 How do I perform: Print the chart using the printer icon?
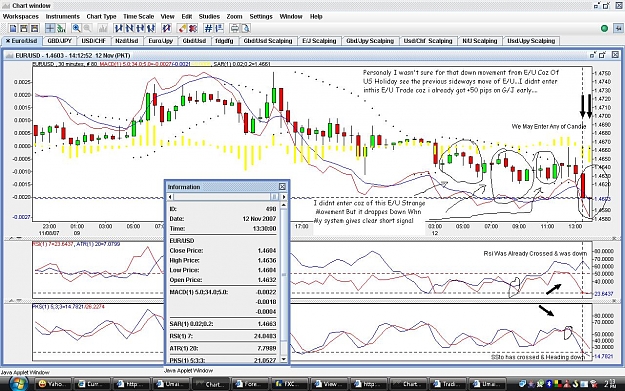pyautogui.click(x=235, y=28)
